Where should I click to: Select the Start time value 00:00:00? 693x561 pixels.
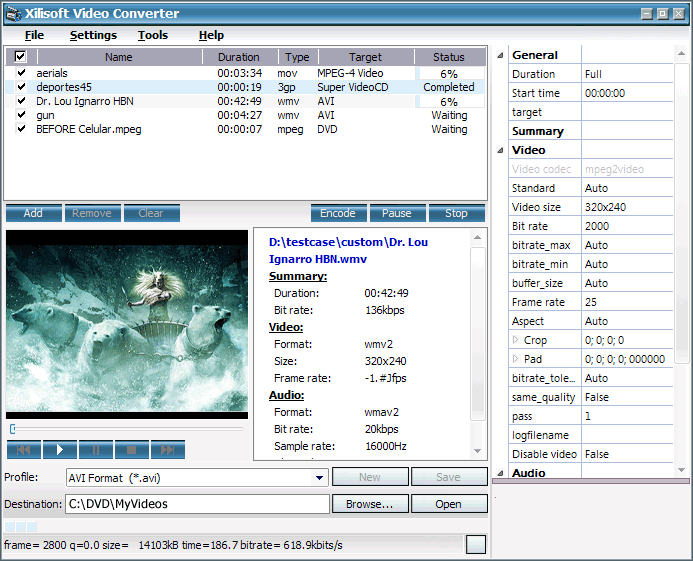(x=605, y=93)
